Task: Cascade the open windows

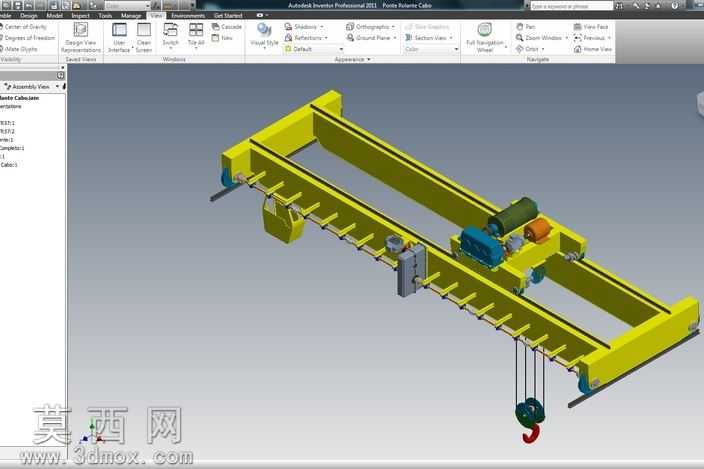Action: pos(227,27)
